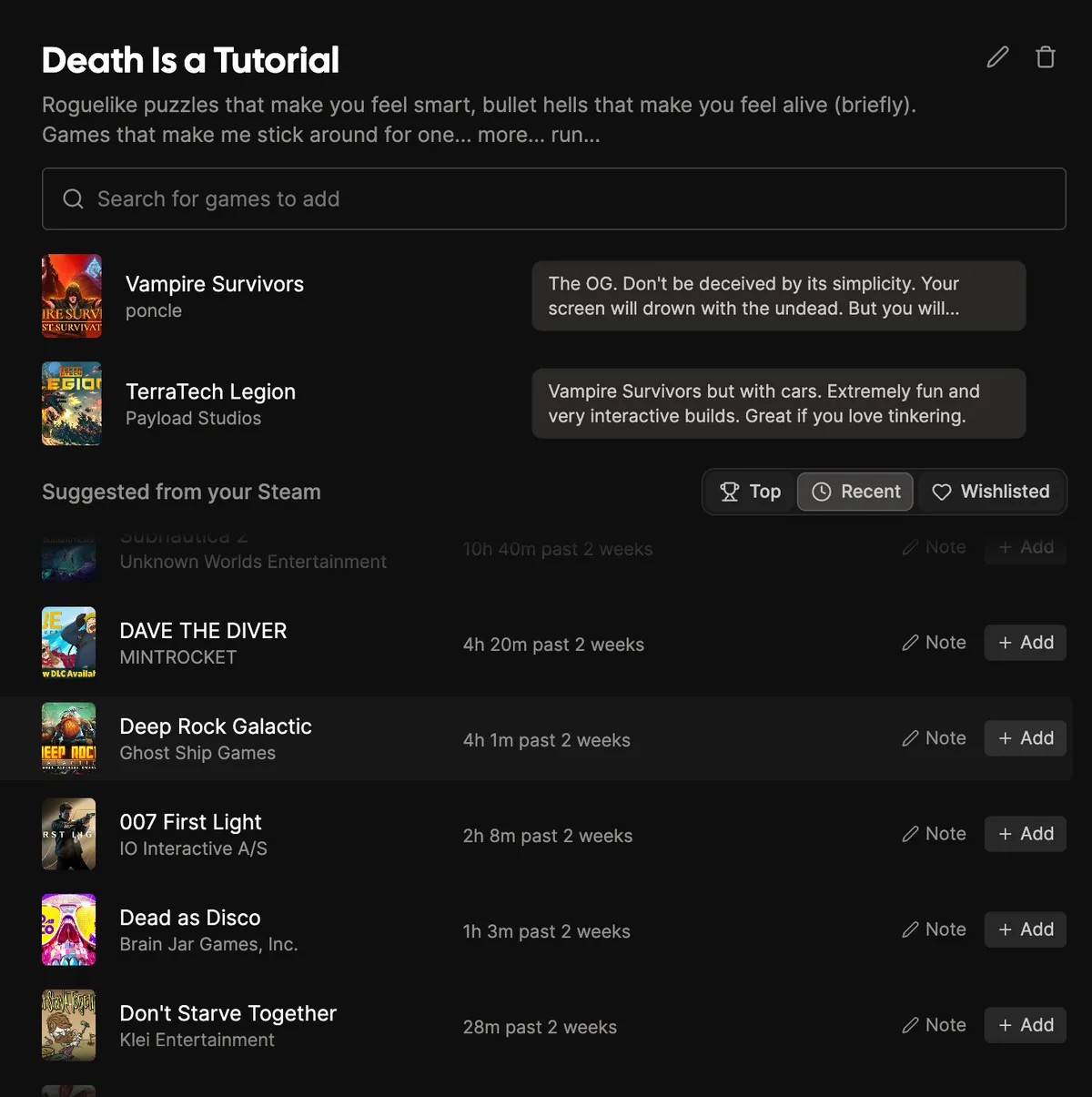Viewport: 1092px width, 1097px height.
Task: Select Don't Starve Together game title
Action: [x=228, y=1013]
